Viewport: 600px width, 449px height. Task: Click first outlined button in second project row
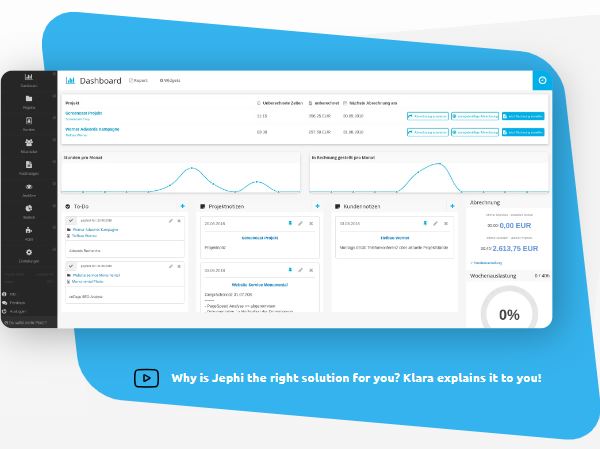(x=427, y=132)
